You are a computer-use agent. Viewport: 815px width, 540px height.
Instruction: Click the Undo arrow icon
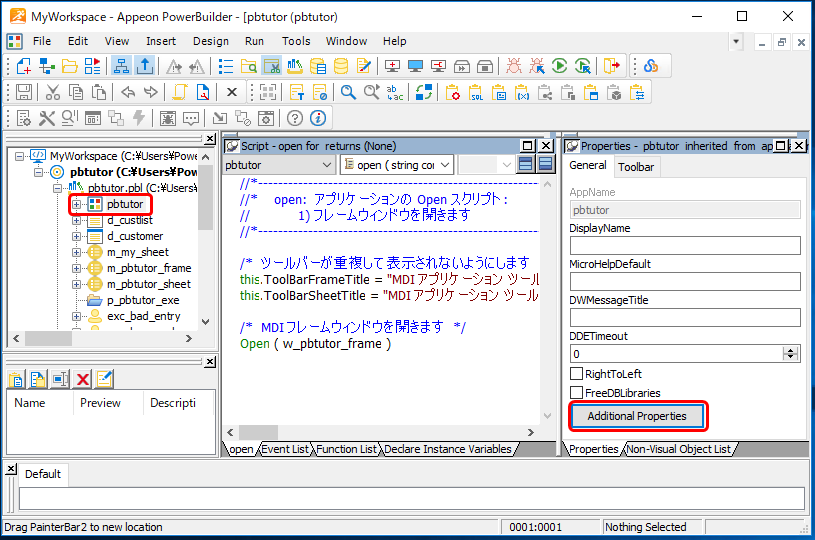[x=128, y=93]
